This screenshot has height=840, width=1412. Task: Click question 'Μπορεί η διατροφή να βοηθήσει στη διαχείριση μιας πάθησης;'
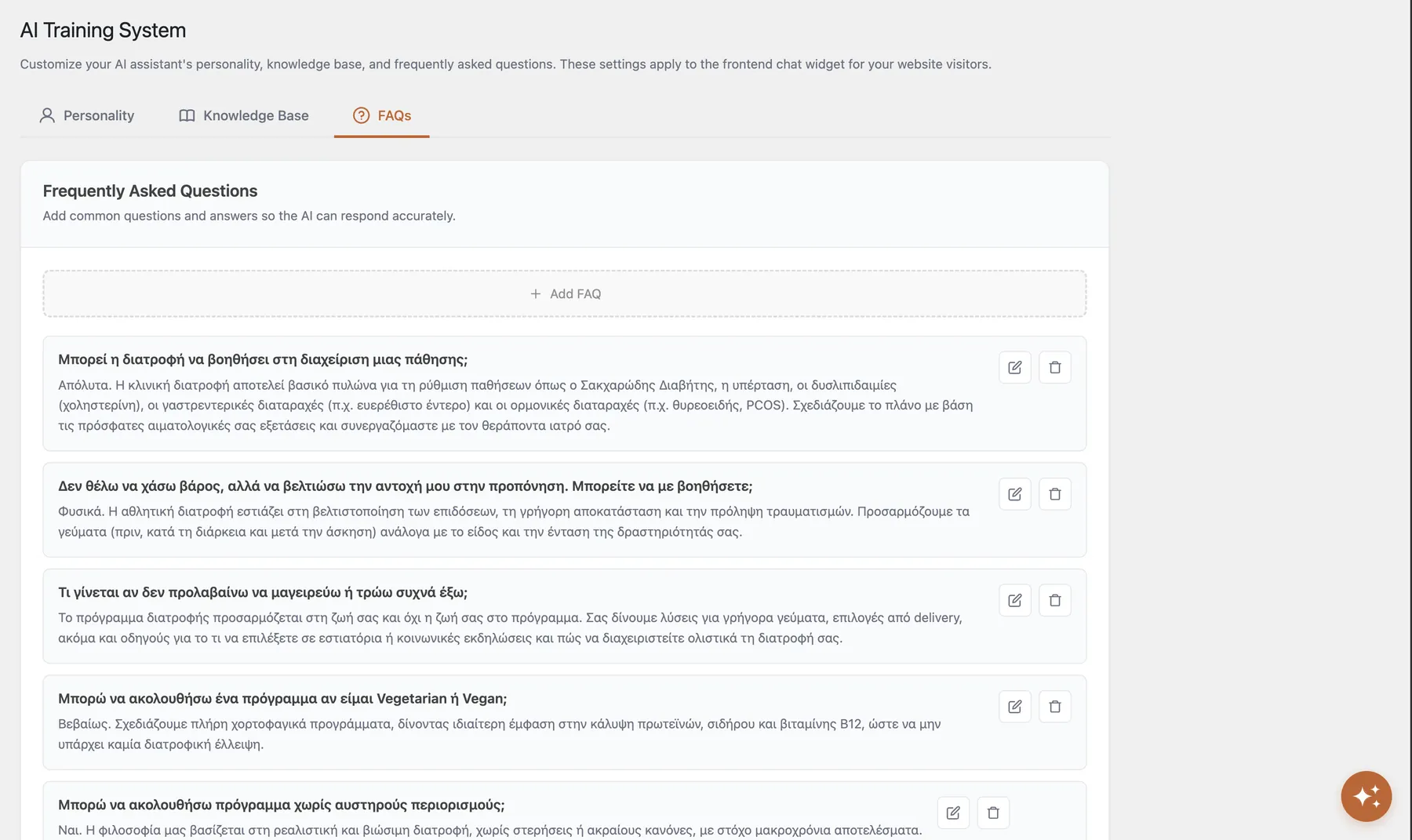point(263,359)
